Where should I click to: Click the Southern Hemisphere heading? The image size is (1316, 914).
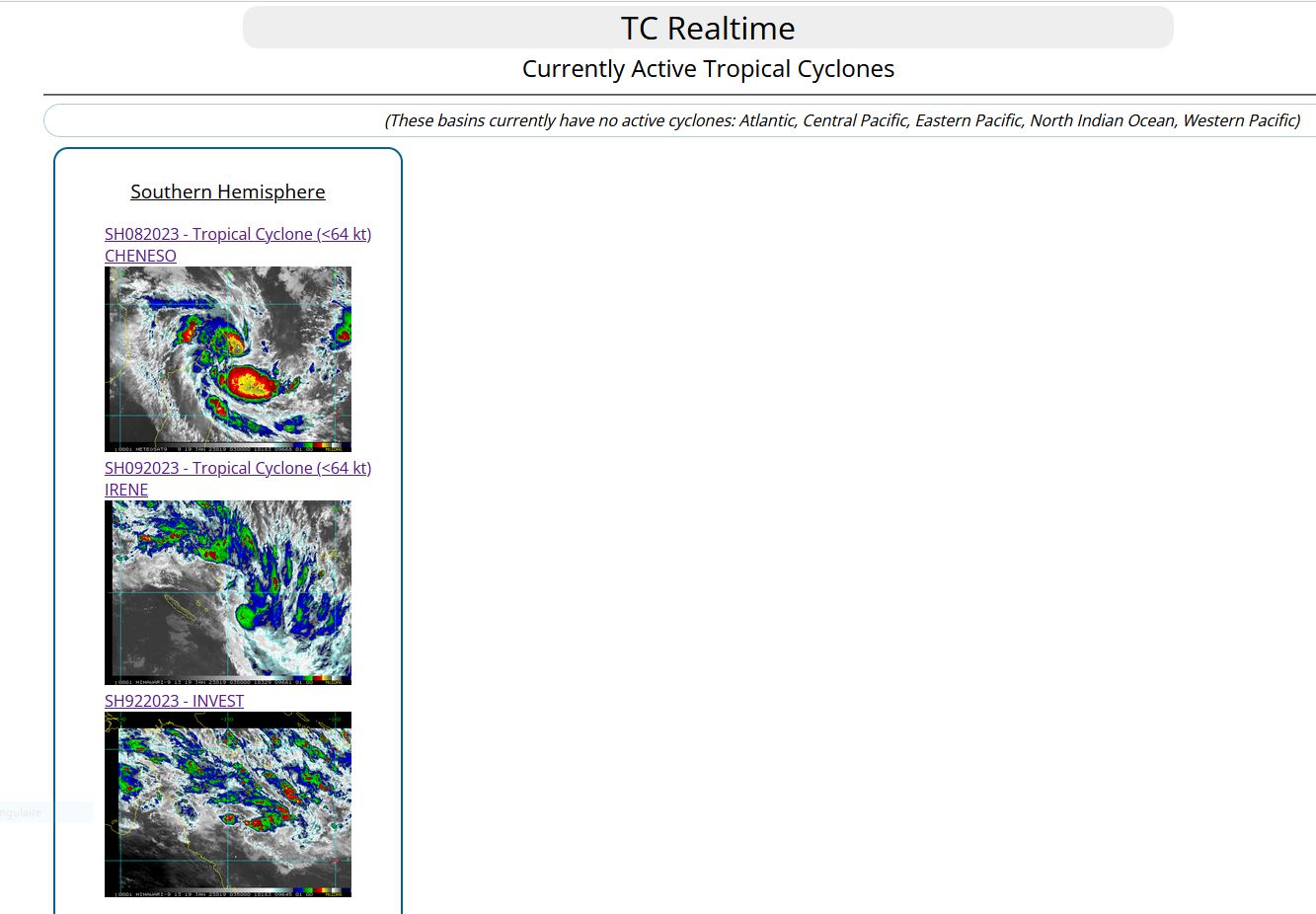point(227,190)
